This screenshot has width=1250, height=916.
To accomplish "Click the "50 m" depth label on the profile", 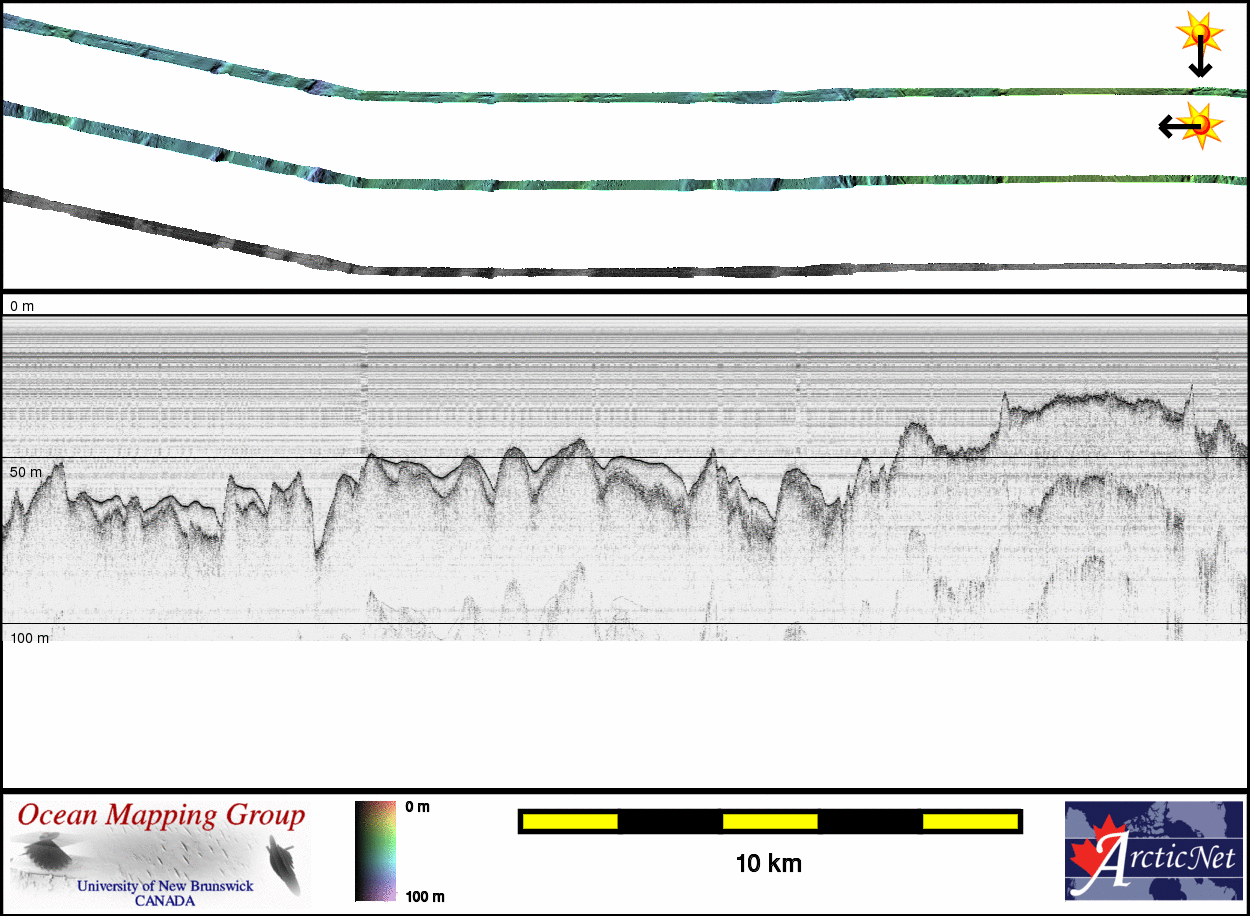I will [x=26, y=471].
